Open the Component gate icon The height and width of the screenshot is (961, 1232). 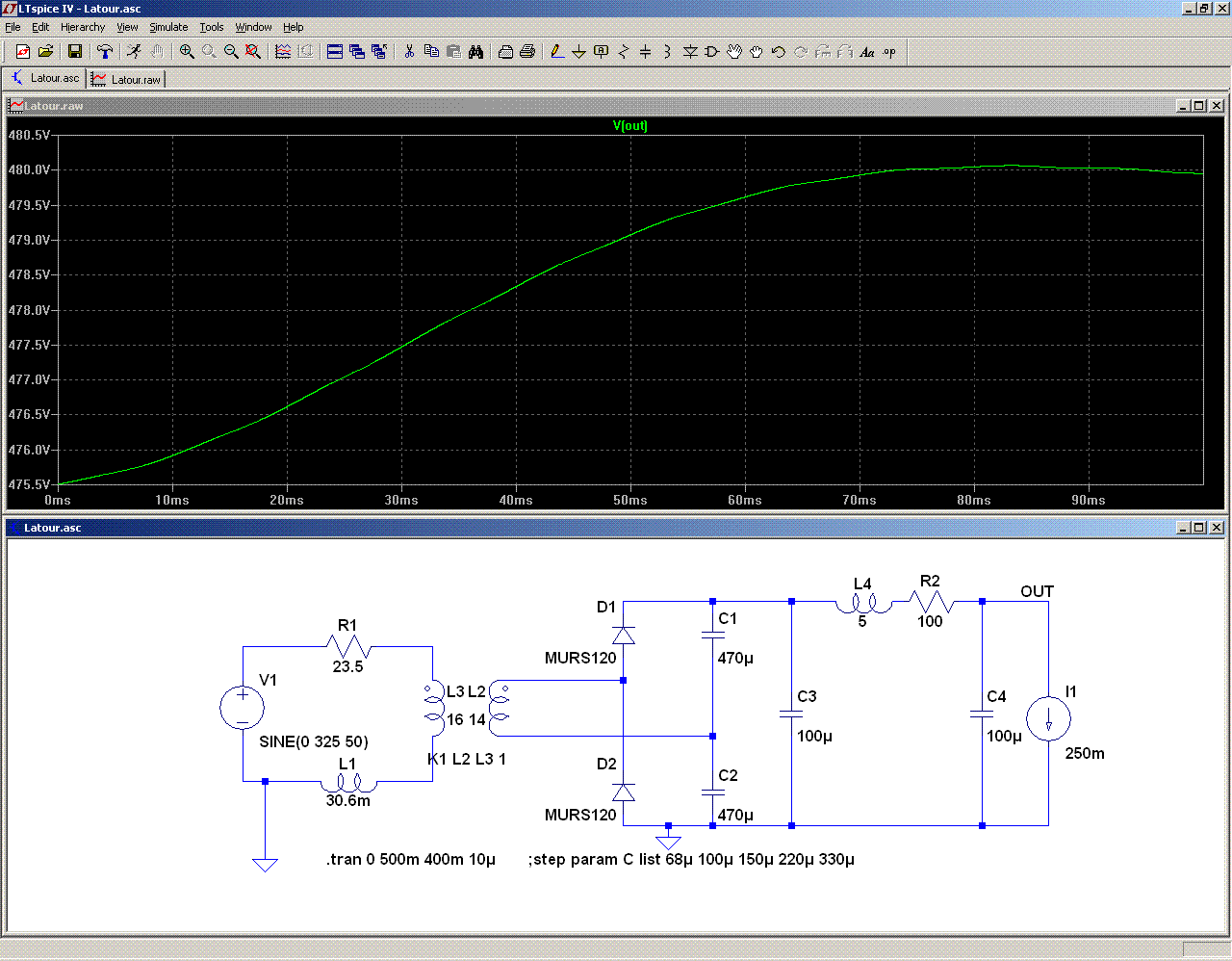coord(712,52)
